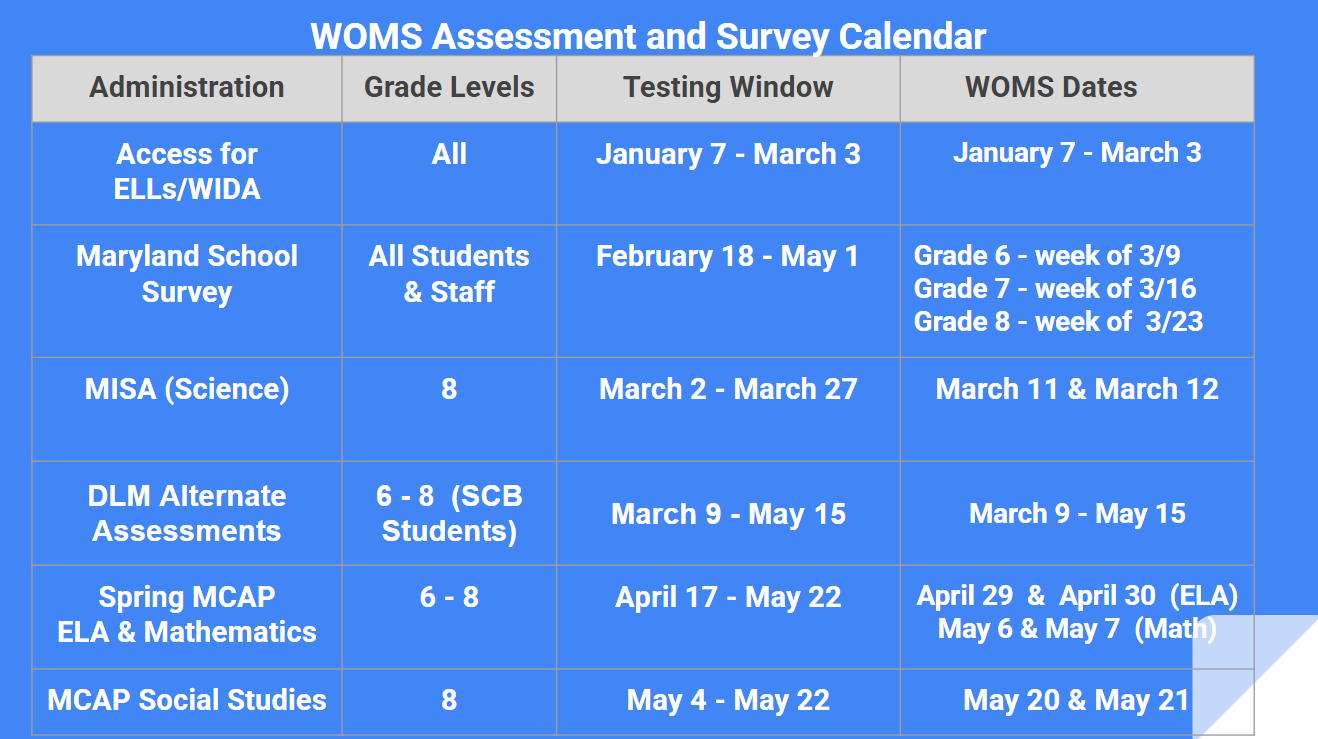Image resolution: width=1318 pixels, height=739 pixels.
Task: Click the March 2 - March 27 cell
Action: [728, 389]
